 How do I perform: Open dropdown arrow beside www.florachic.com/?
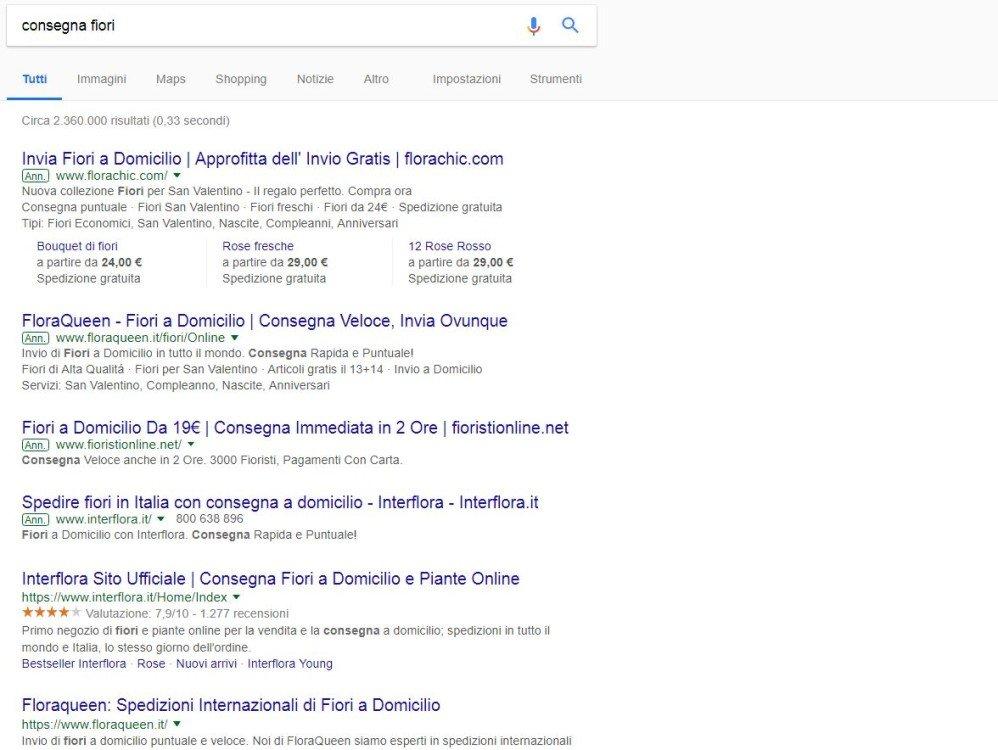click(x=177, y=176)
